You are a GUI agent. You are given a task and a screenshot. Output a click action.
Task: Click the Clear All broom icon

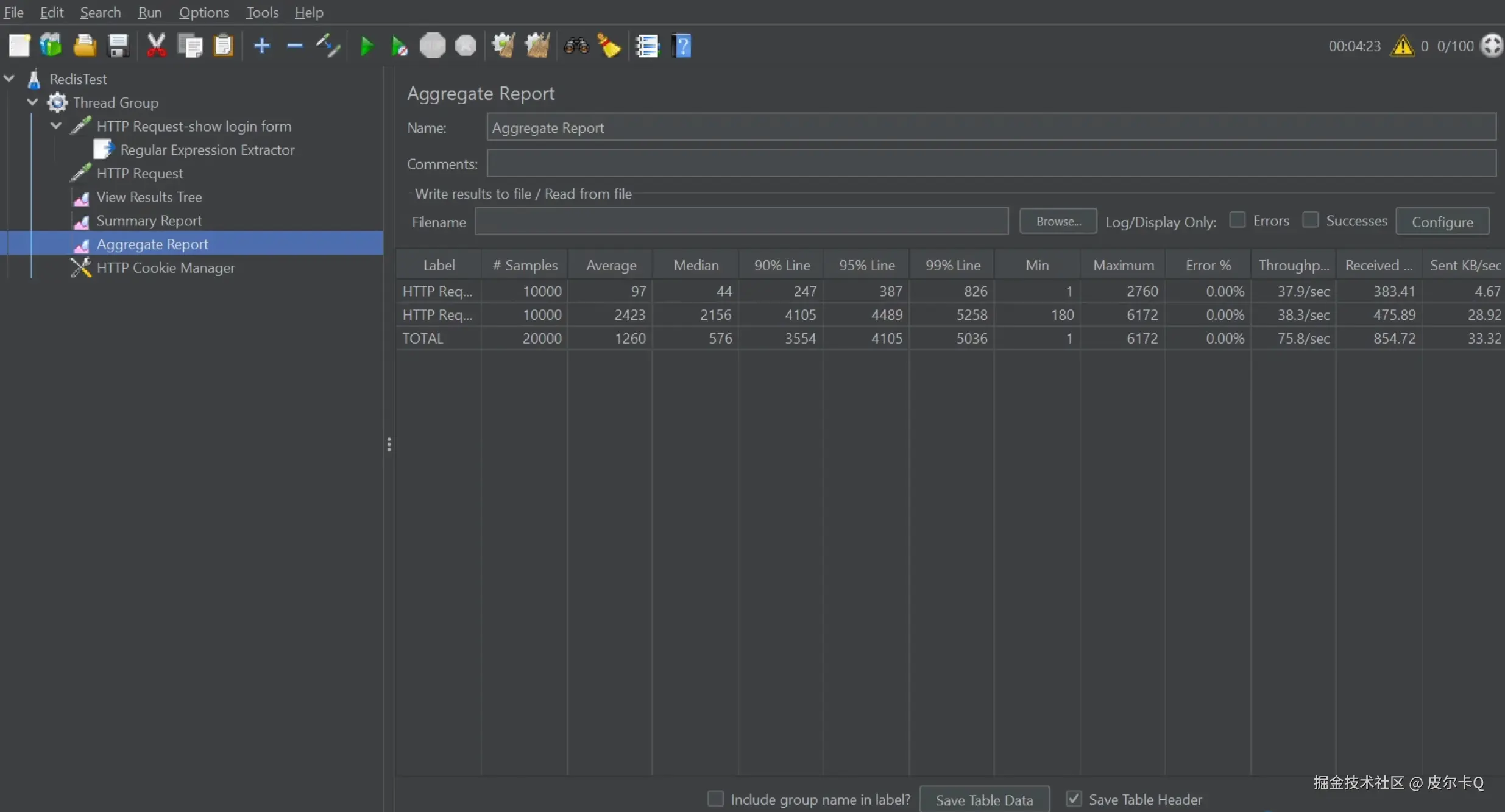coord(537,46)
